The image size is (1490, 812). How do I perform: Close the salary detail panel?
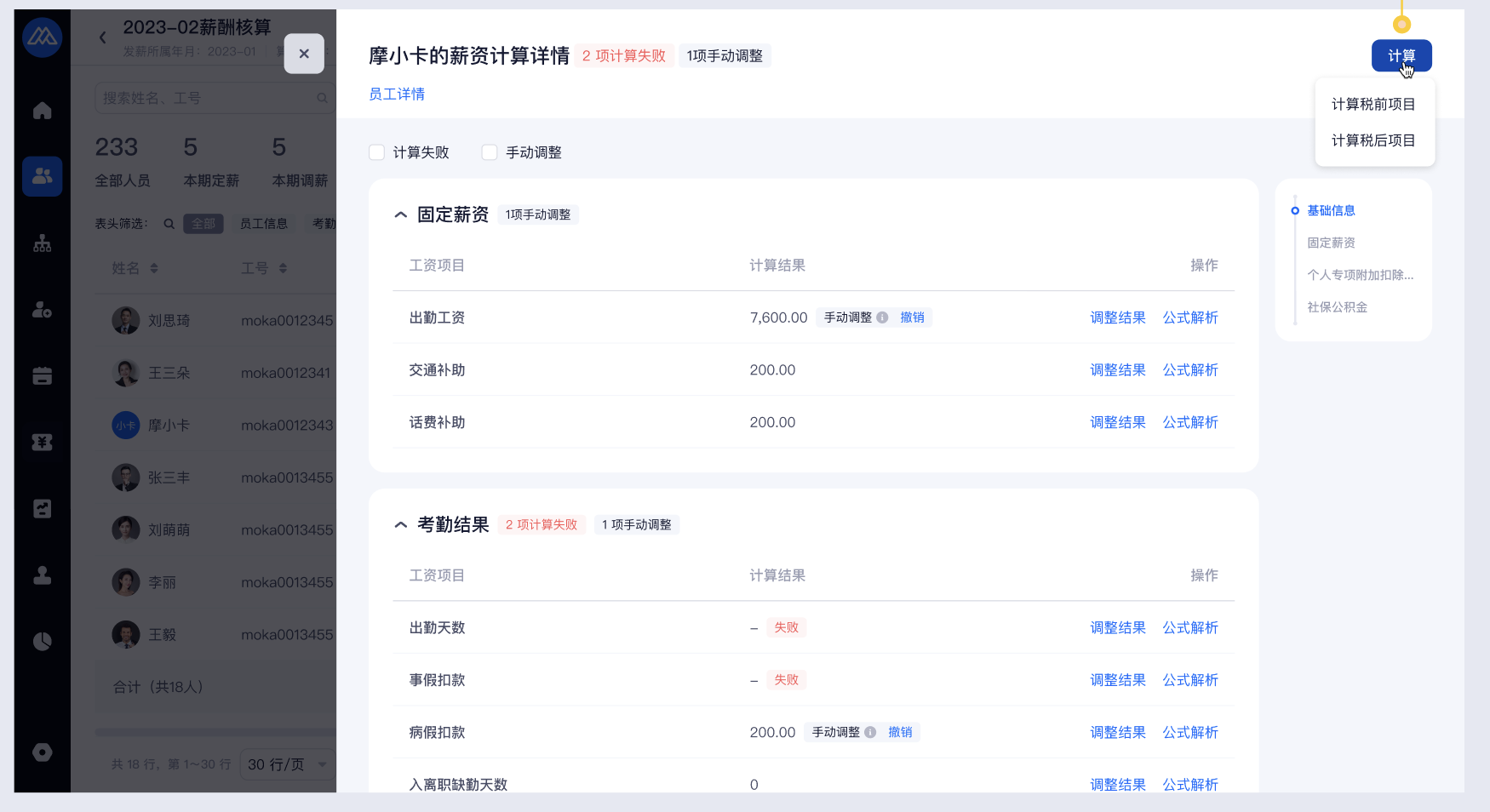tap(304, 54)
